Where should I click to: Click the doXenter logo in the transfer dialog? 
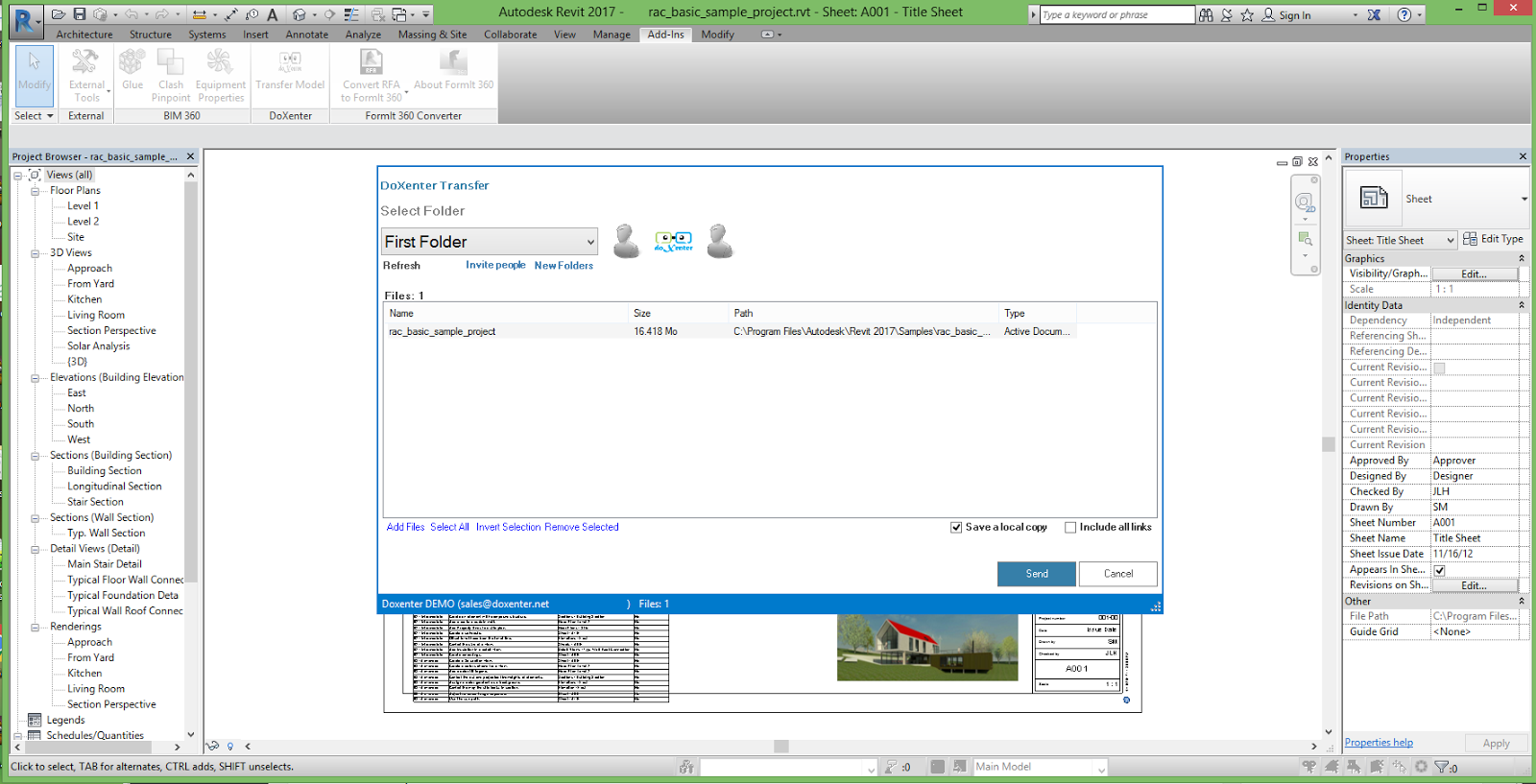673,240
